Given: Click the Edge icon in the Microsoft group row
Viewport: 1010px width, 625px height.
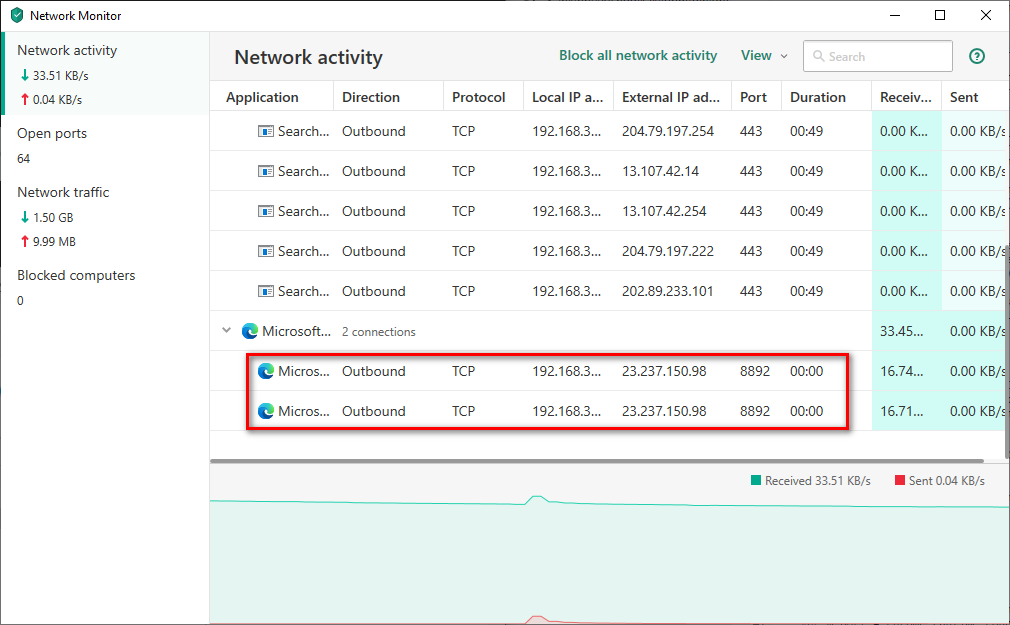Looking at the screenshot, I should [x=249, y=331].
